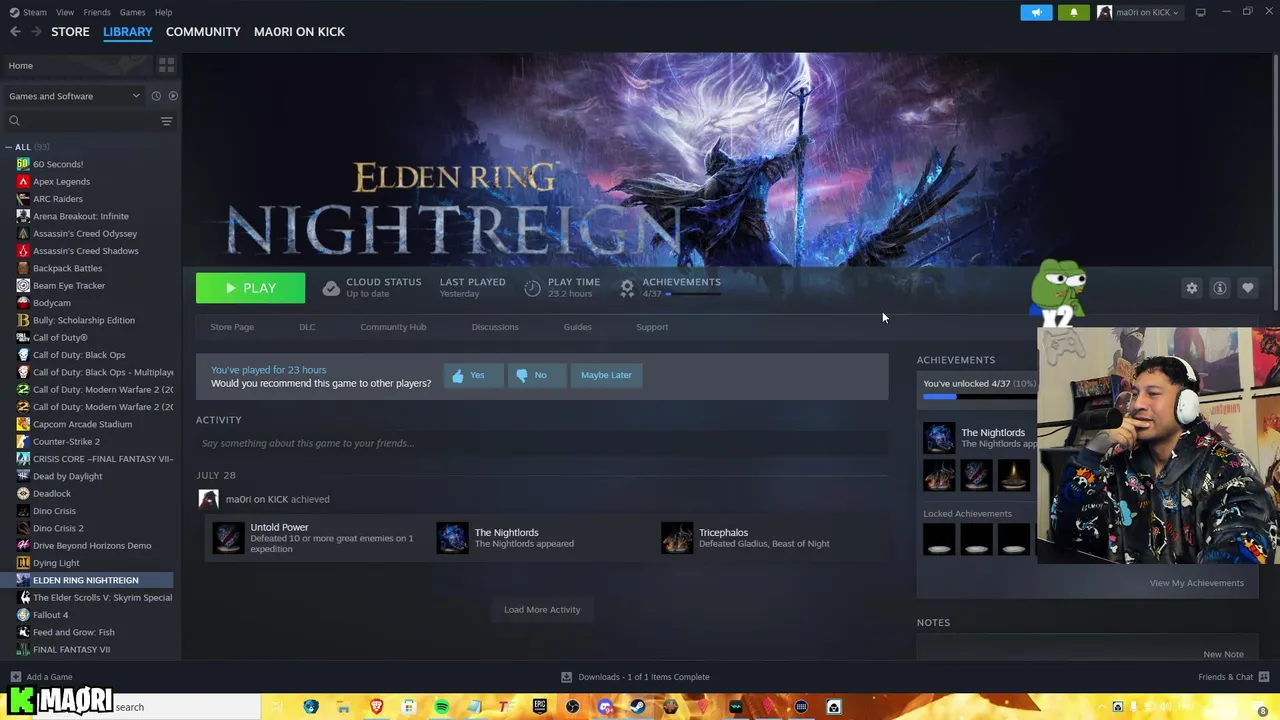Open Brave browser from taskbar
Viewport: 1280px width, 720px height.
(377, 707)
